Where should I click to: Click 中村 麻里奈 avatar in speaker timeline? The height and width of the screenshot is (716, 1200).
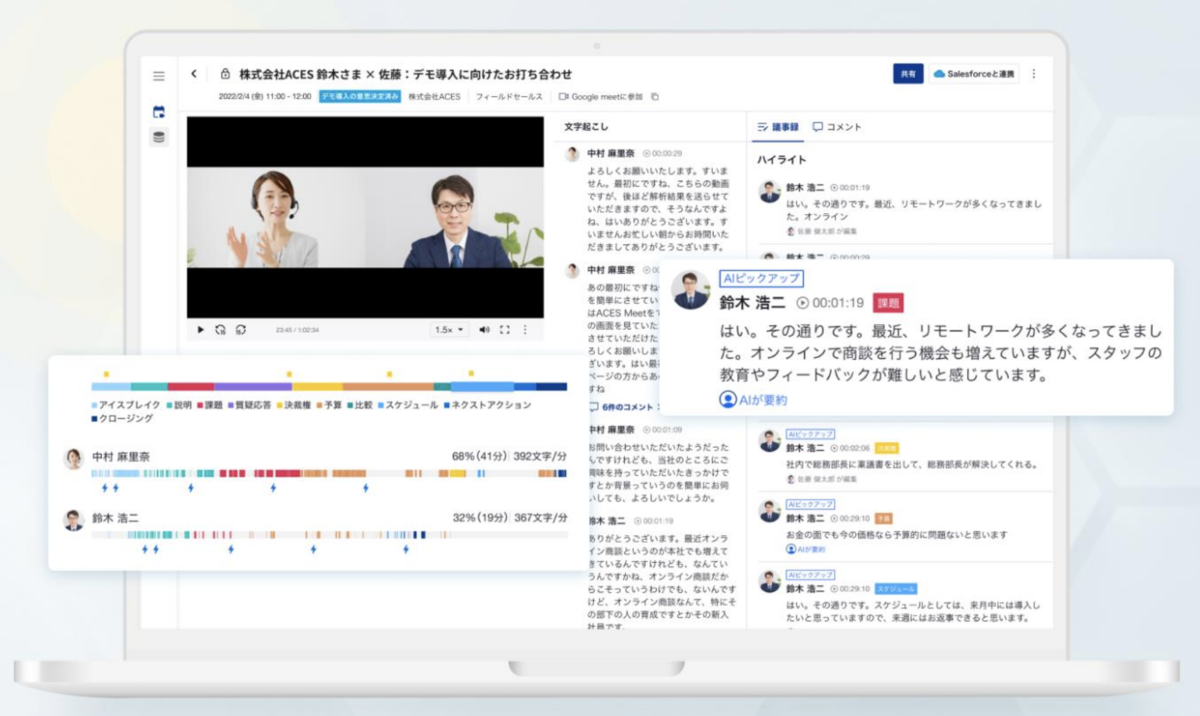(x=73, y=458)
